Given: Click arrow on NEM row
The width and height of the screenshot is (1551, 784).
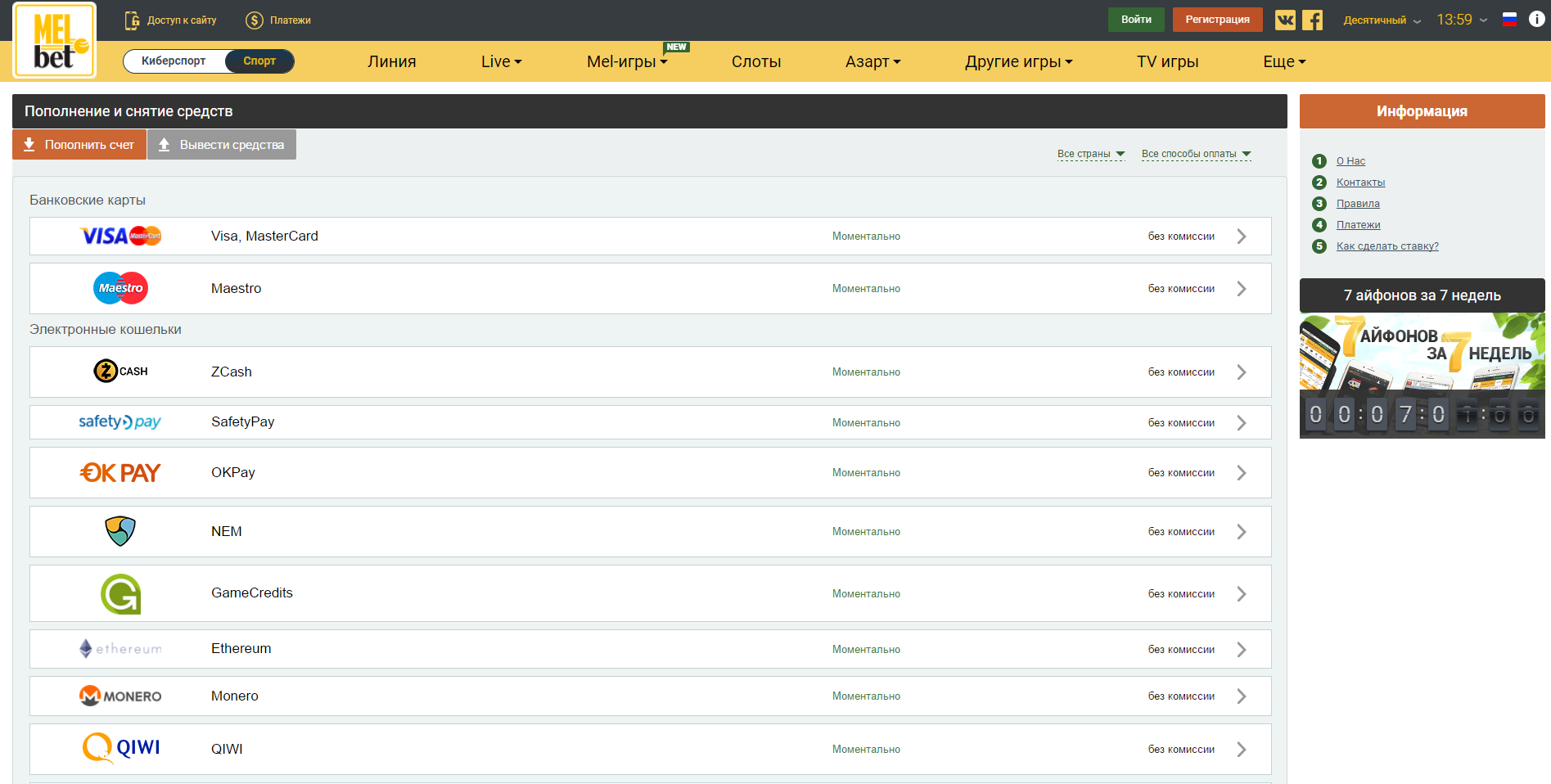Looking at the screenshot, I should (x=1242, y=532).
